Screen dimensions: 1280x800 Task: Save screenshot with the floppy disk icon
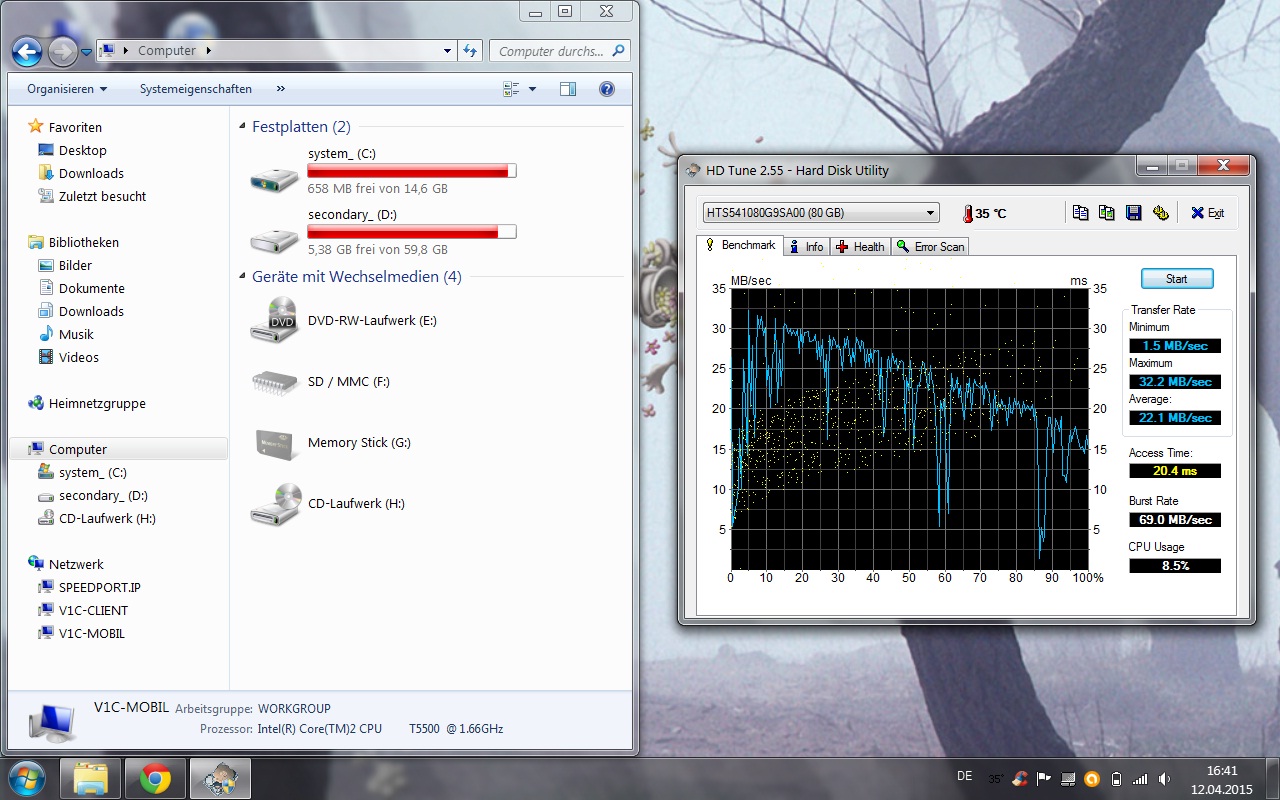(x=1133, y=213)
